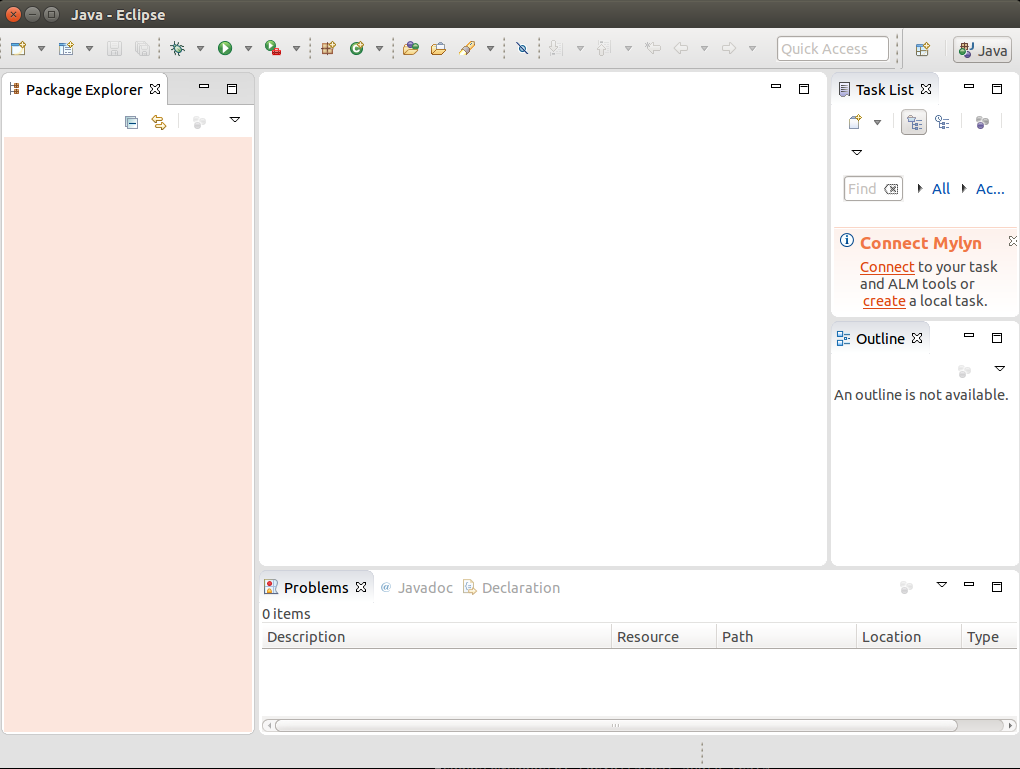Click the create local task link

coord(884,301)
